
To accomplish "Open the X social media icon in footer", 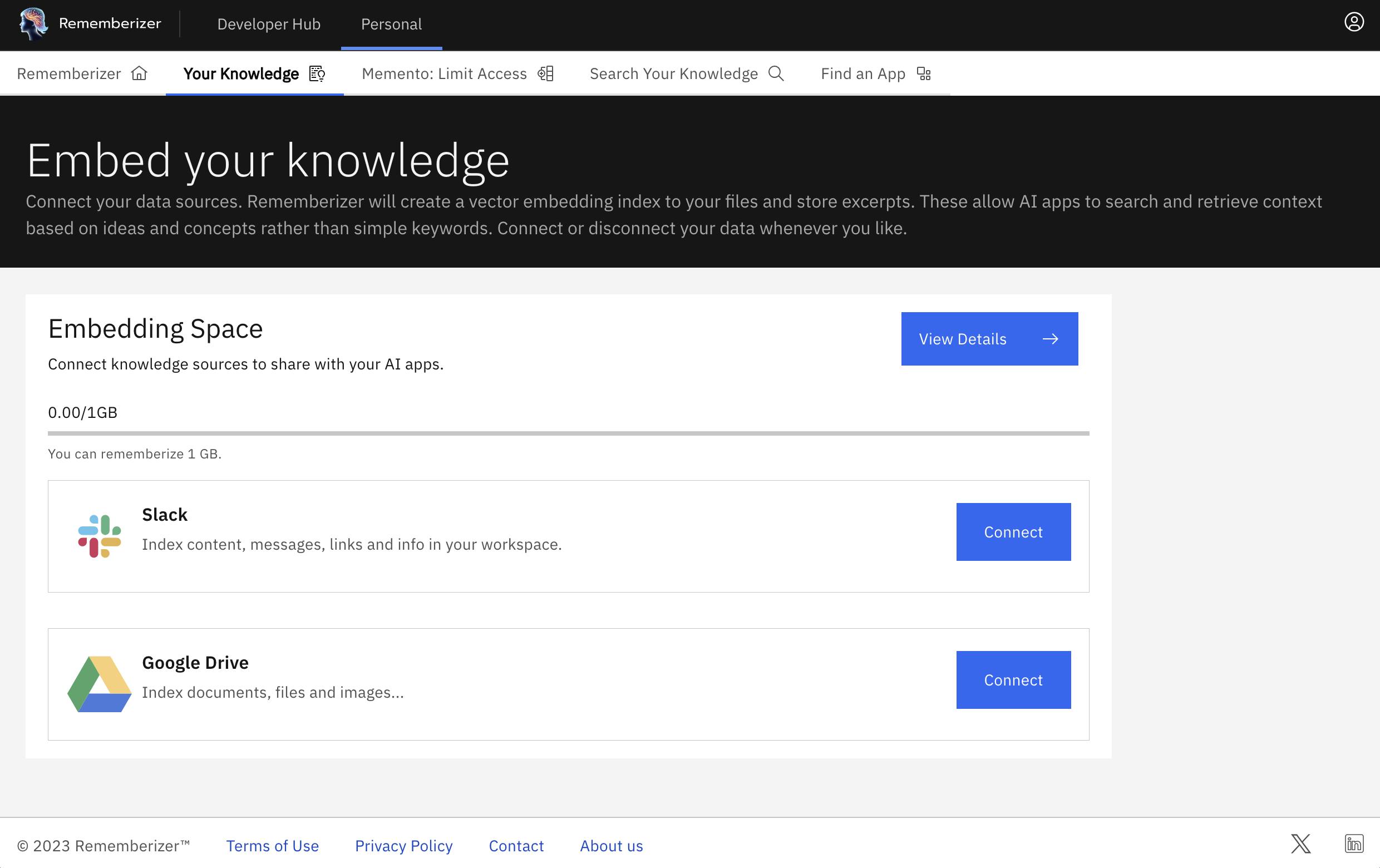I will 1300,844.
